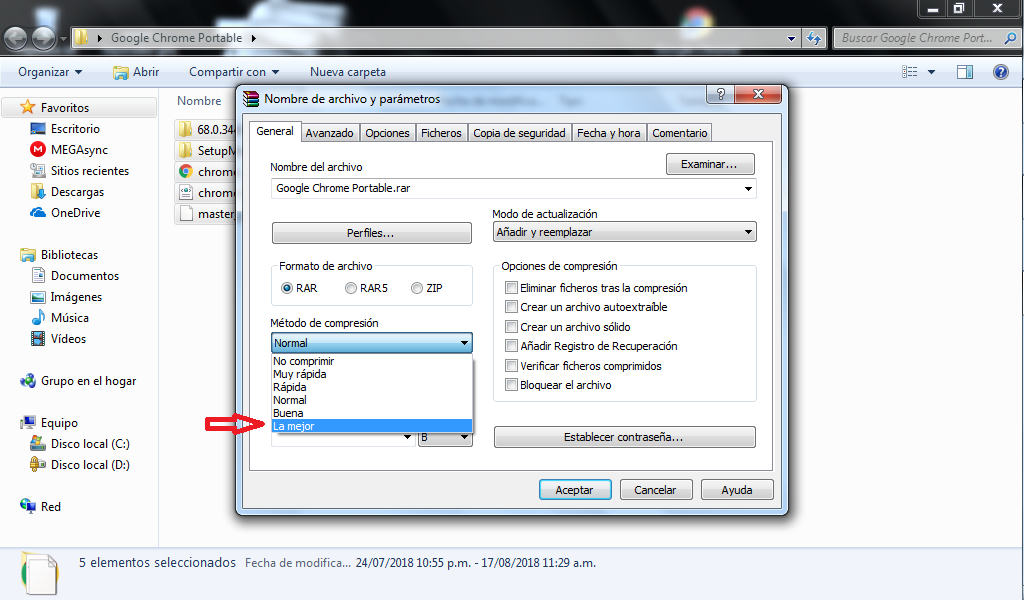Open the Modo de actualización dropdown
The width and height of the screenshot is (1024, 600).
click(624, 232)
